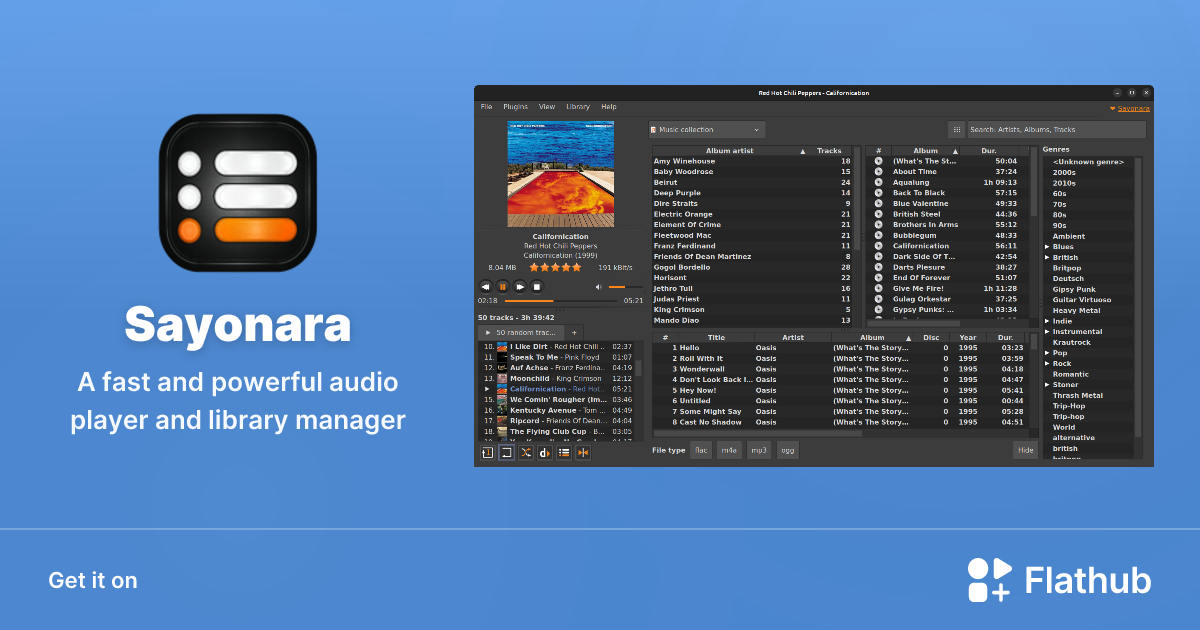Toggle the ogg file type filter
1200x630 pixels.
788,450
